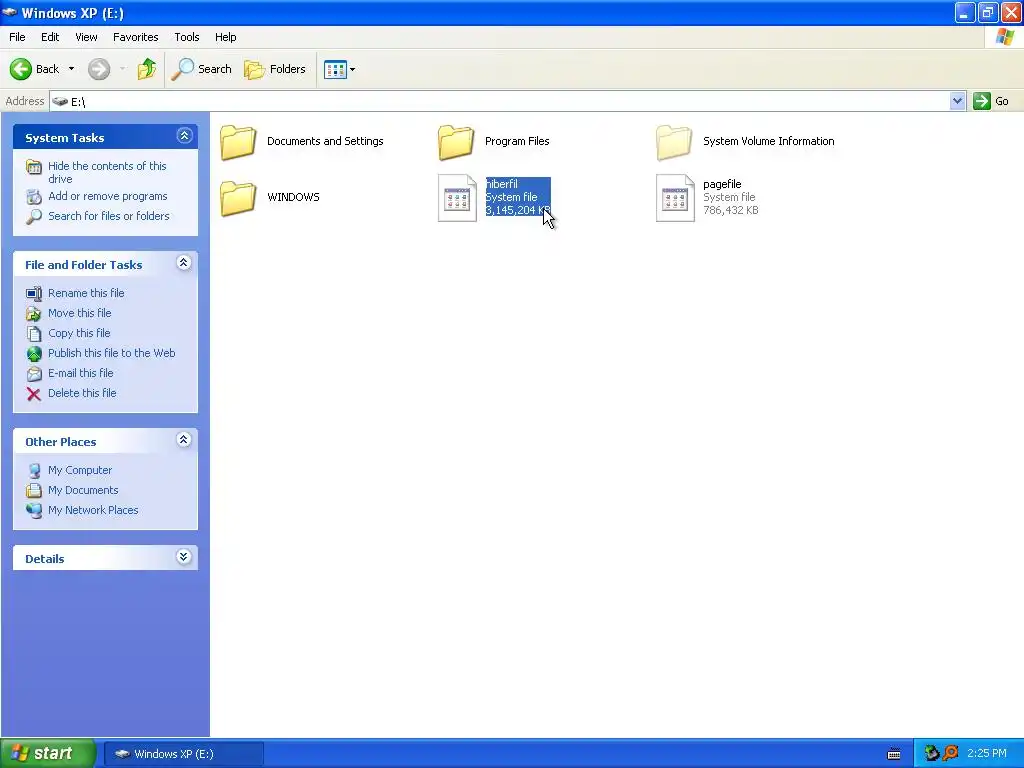
Task: Open the View menu
Action: (86, 37)
